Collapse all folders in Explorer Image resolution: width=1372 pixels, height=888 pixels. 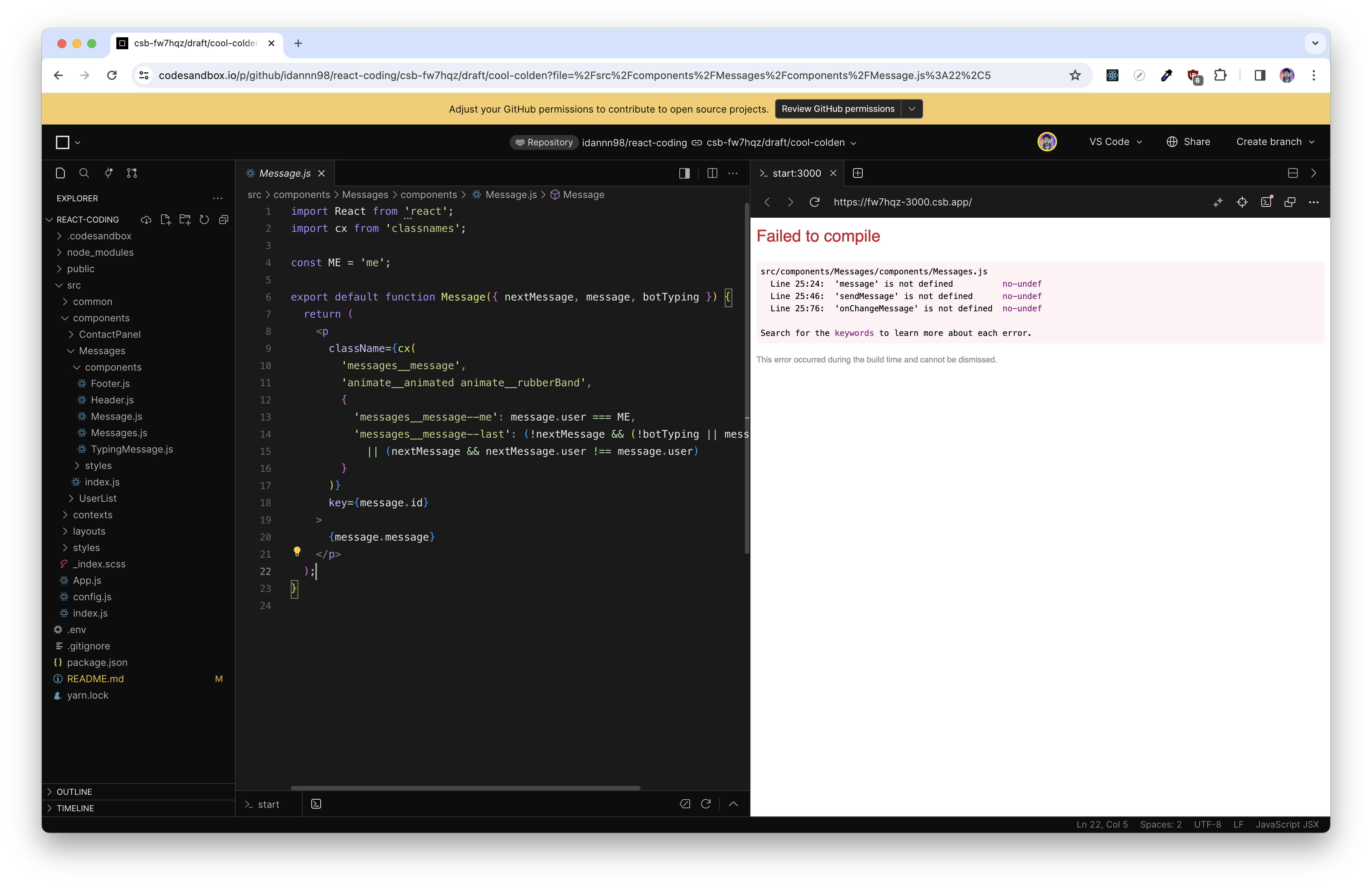(x=224, y=220)
